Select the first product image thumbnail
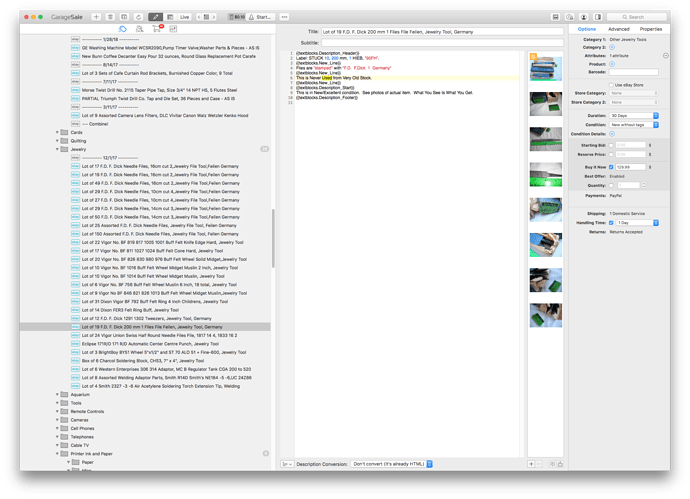 (x=546, y=68)
